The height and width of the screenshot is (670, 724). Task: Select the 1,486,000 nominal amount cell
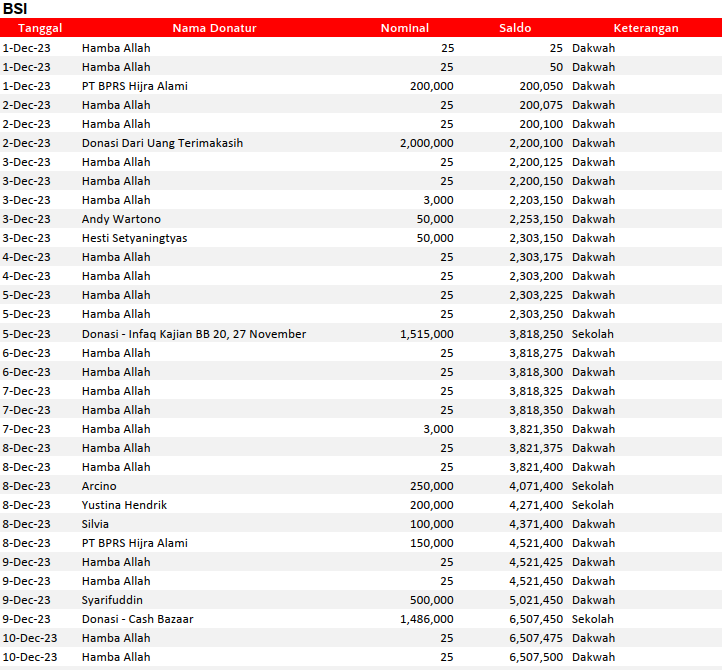[x=426, y=619]
